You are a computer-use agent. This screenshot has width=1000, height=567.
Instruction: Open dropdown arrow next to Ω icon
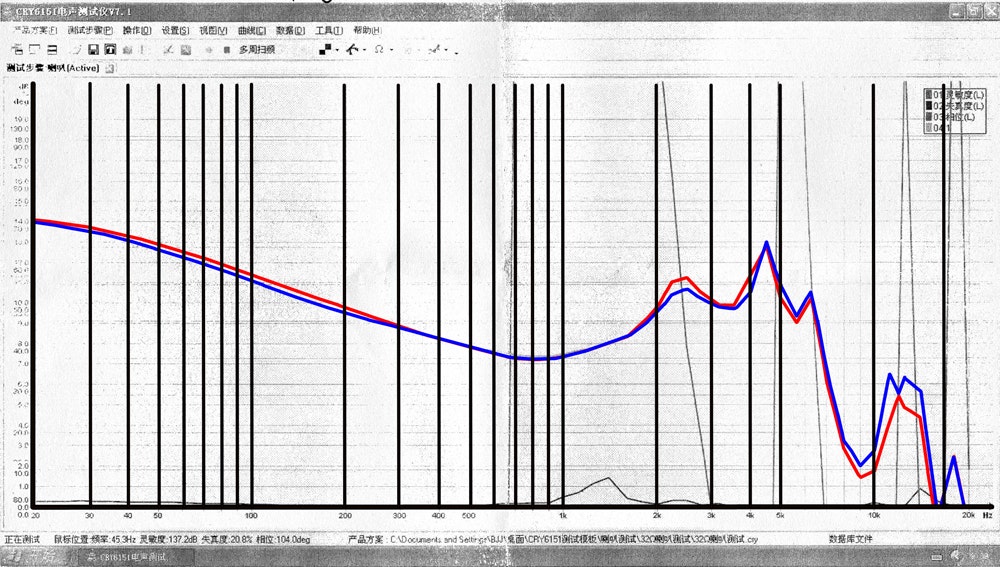coord(391,50)
